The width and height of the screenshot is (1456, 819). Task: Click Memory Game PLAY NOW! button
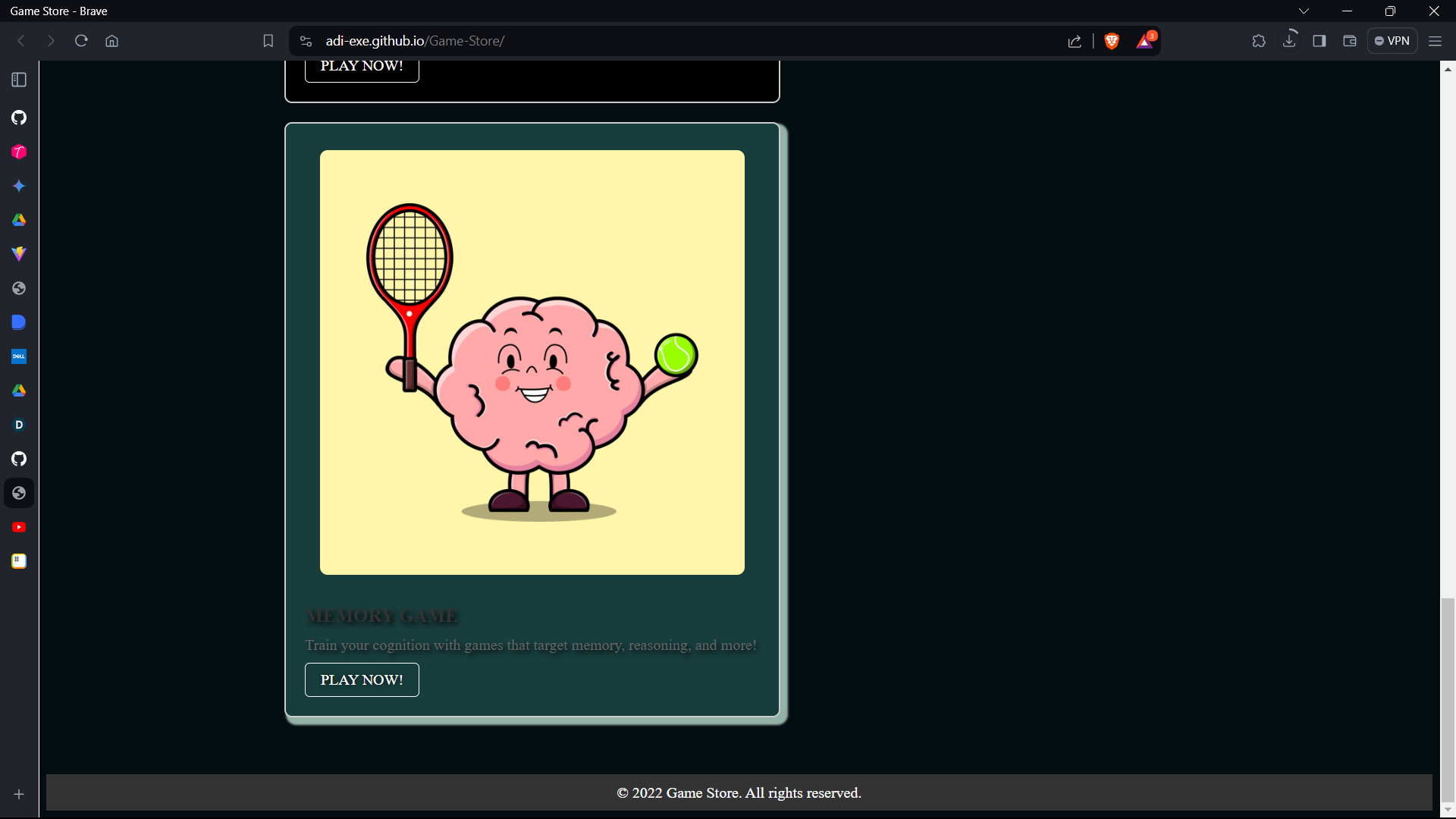click(362, 679)
